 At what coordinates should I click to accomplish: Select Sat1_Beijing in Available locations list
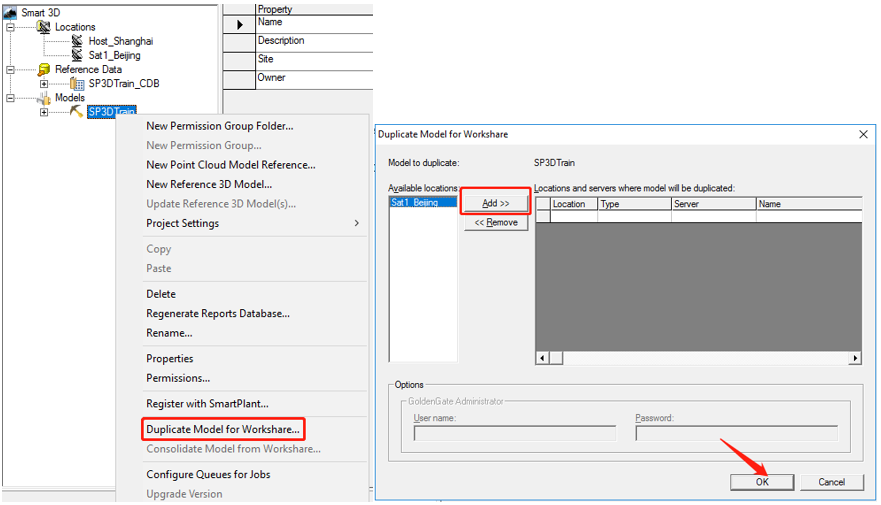pos(414,203)
